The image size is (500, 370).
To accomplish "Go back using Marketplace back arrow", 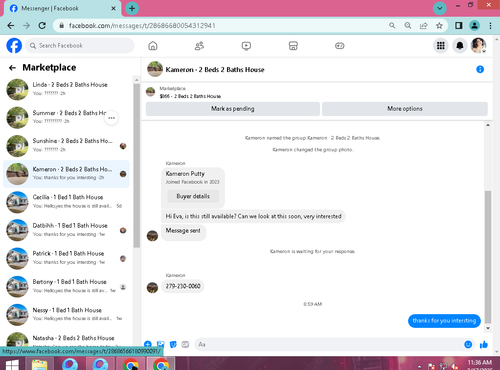I will 12,68.
